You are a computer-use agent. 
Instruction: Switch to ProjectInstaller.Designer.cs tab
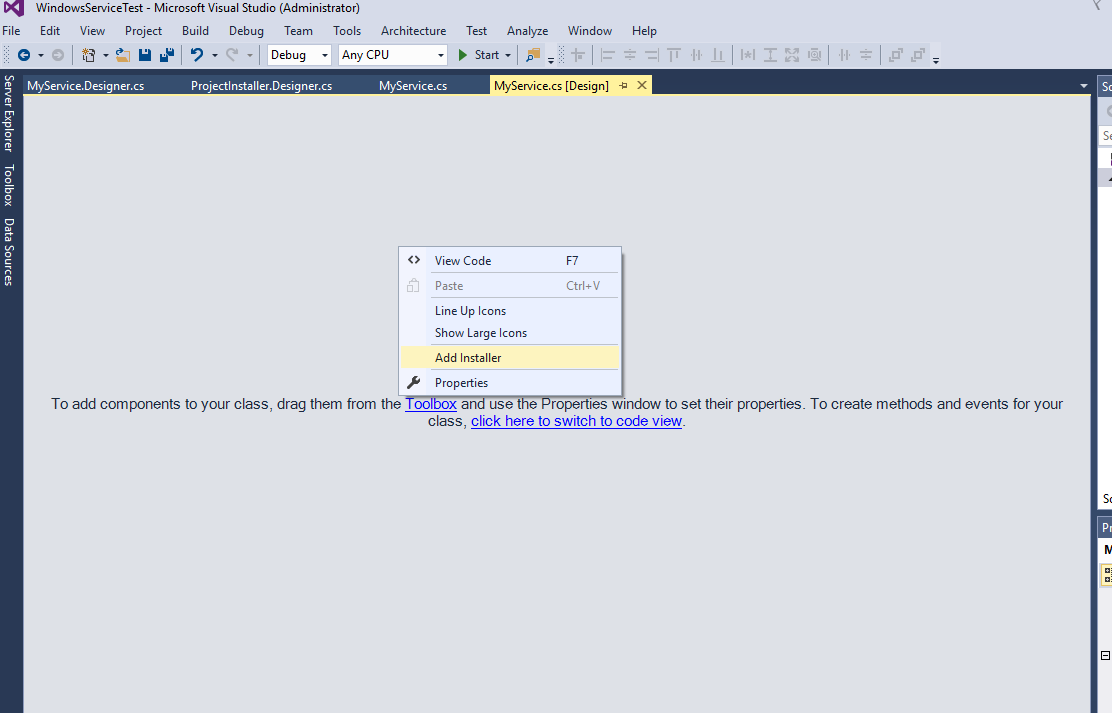(x=261, y=86)
